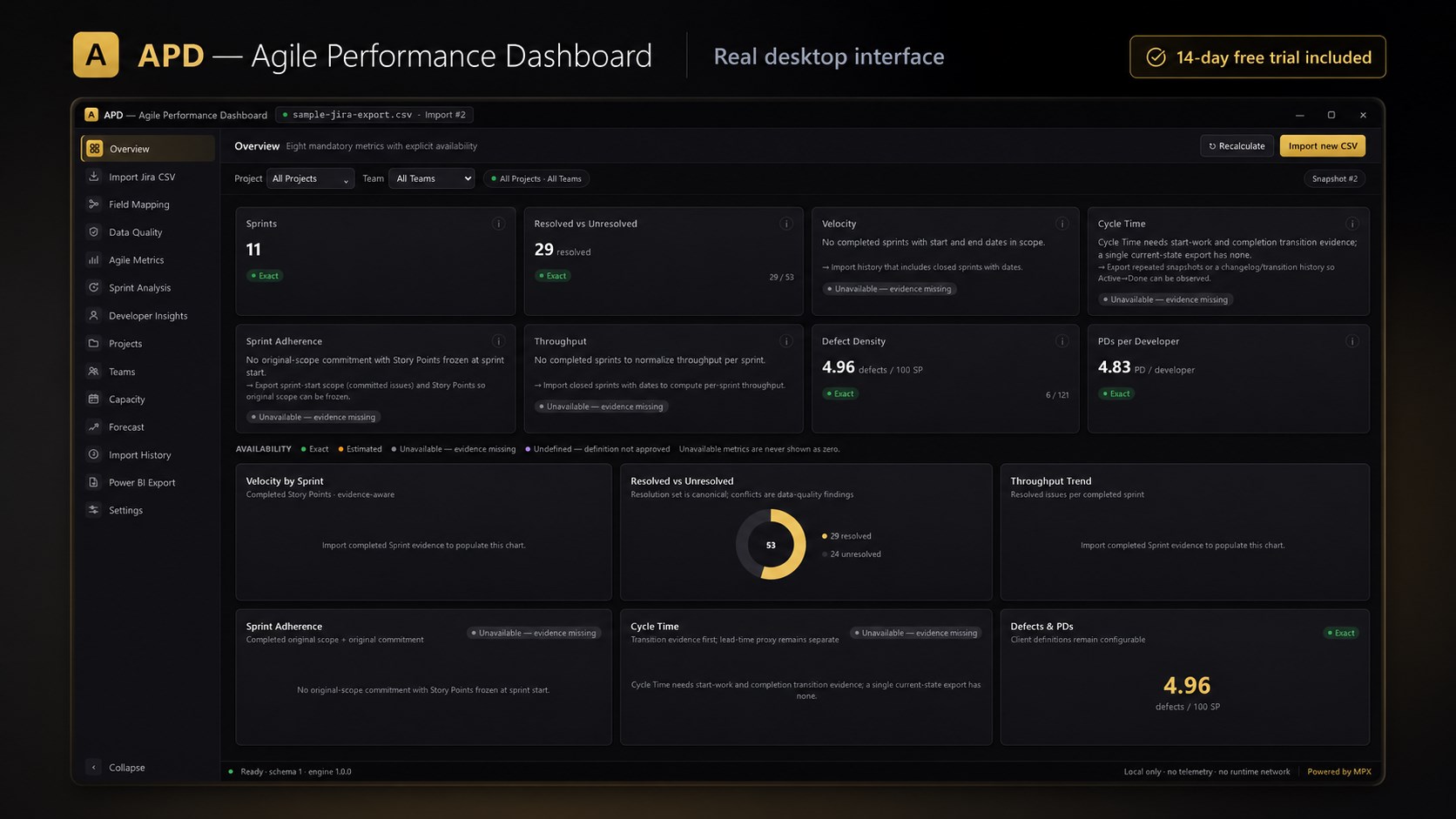1456x819 pixels.
Task: Click the 29 resolved legend entry
Action: (846, 536)
